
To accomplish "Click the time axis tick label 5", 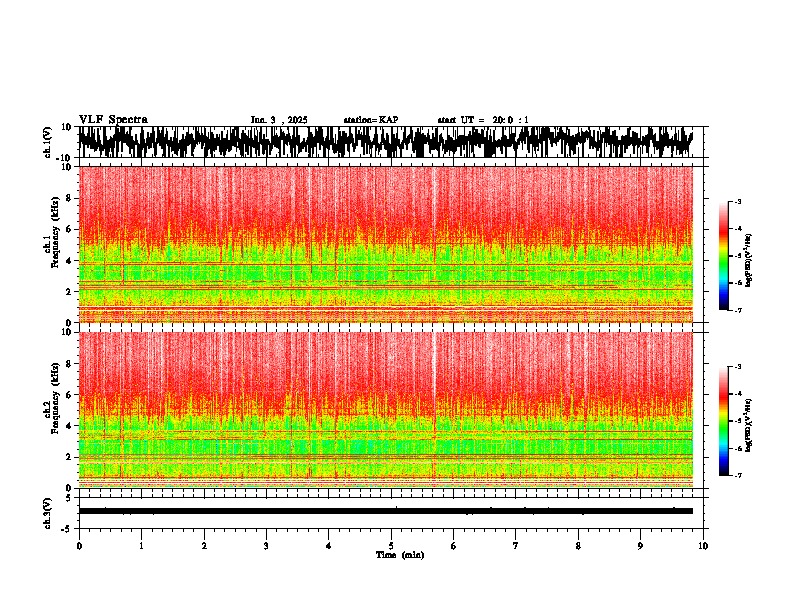I will click(x=391, y=546).
